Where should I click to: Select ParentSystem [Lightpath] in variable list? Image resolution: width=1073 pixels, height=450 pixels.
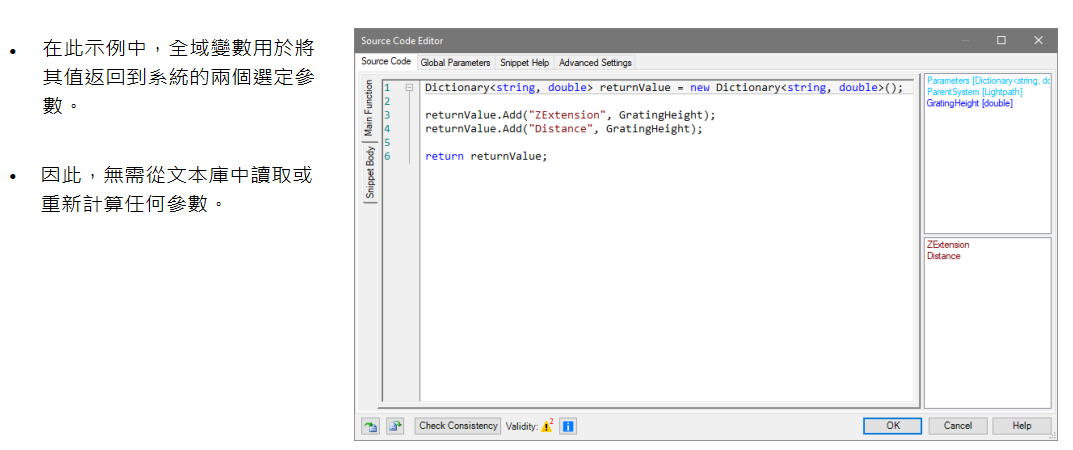pos(974,92)
